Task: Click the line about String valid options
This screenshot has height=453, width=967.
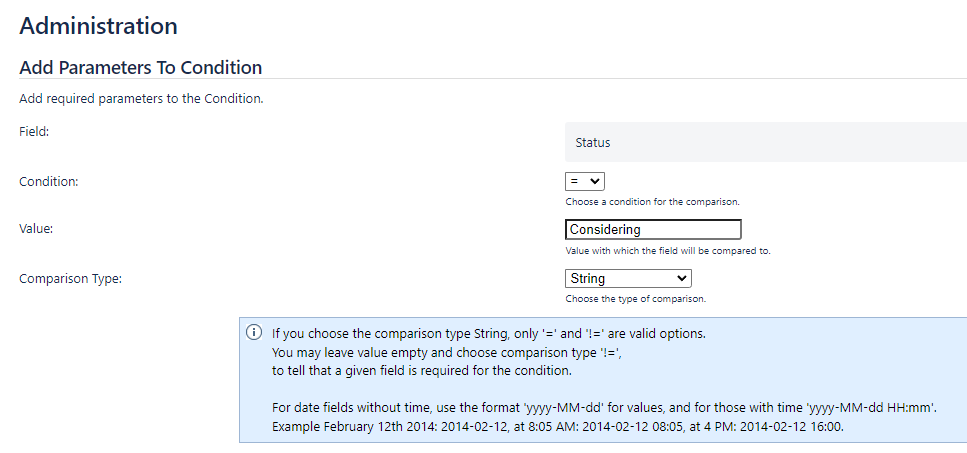Action: pyautogui.click(x=488, y=334)
